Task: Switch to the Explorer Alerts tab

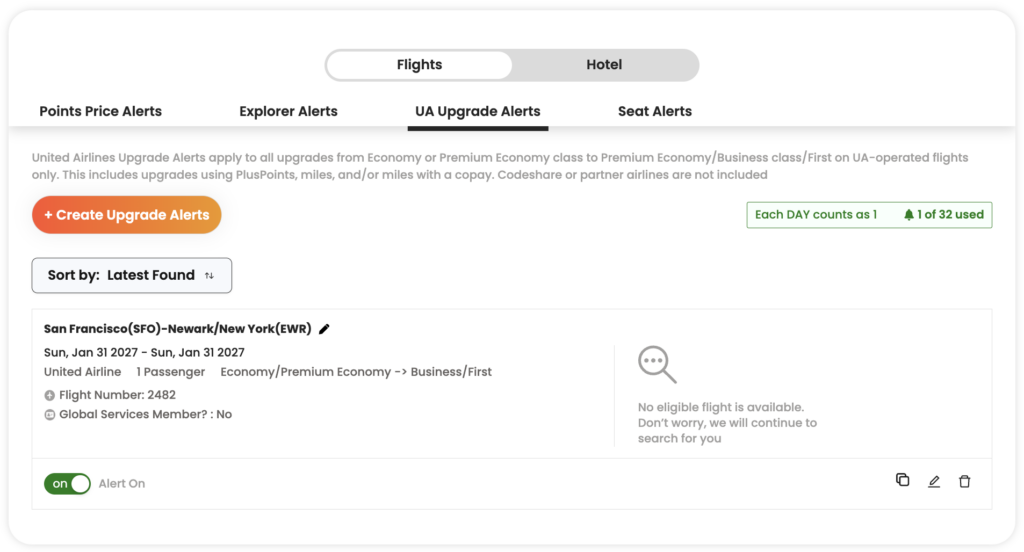Action: coord(288,111)
